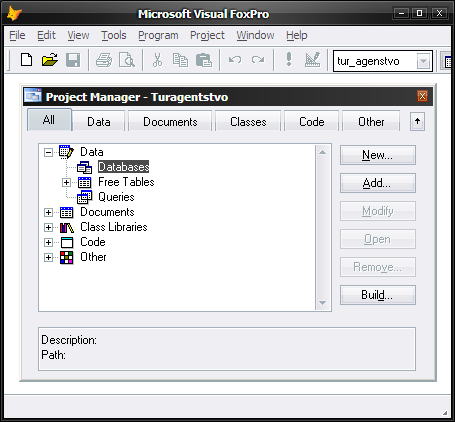The image size is (455, 422).
Task: Select the Class Libraries tree item
Action: click(x=114, y=227)
